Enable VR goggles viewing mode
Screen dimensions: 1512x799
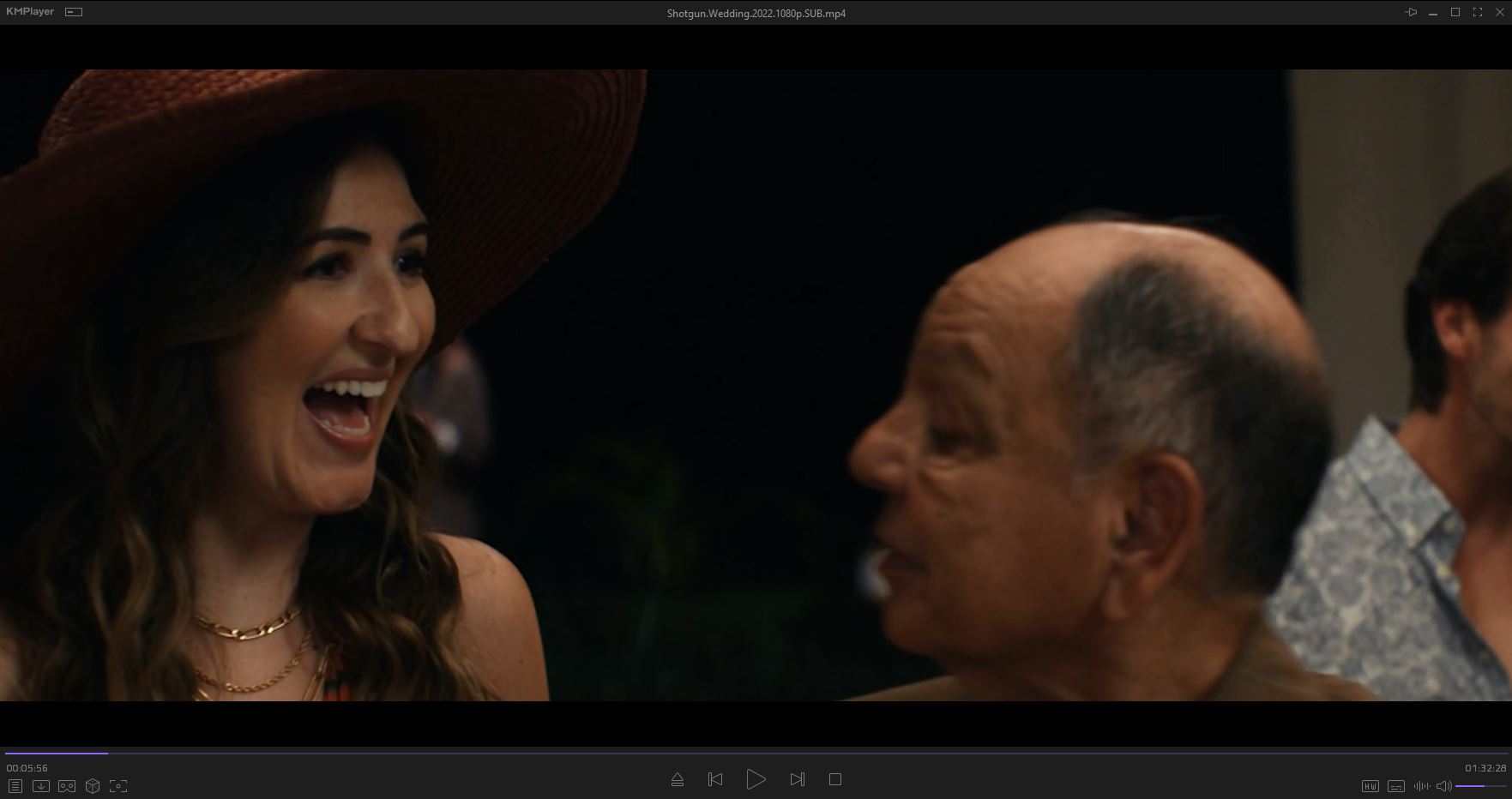pyautogui.click(x=67, y=786)
